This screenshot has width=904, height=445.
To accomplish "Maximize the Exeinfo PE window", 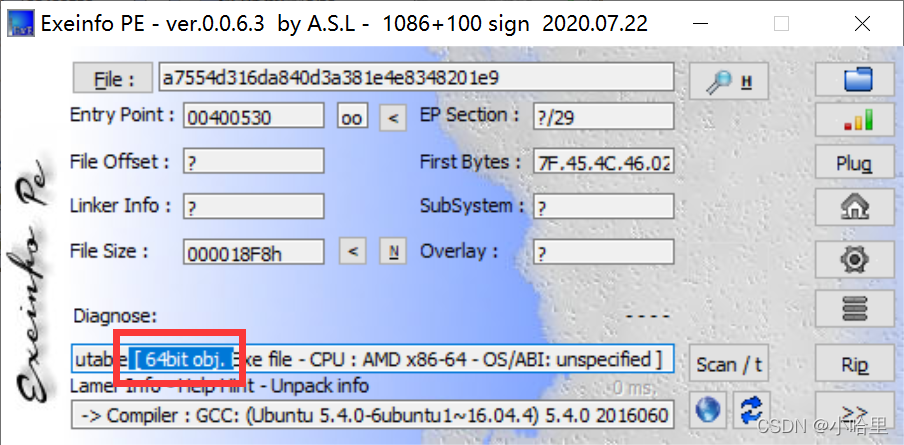I will (x=781, y=24).
